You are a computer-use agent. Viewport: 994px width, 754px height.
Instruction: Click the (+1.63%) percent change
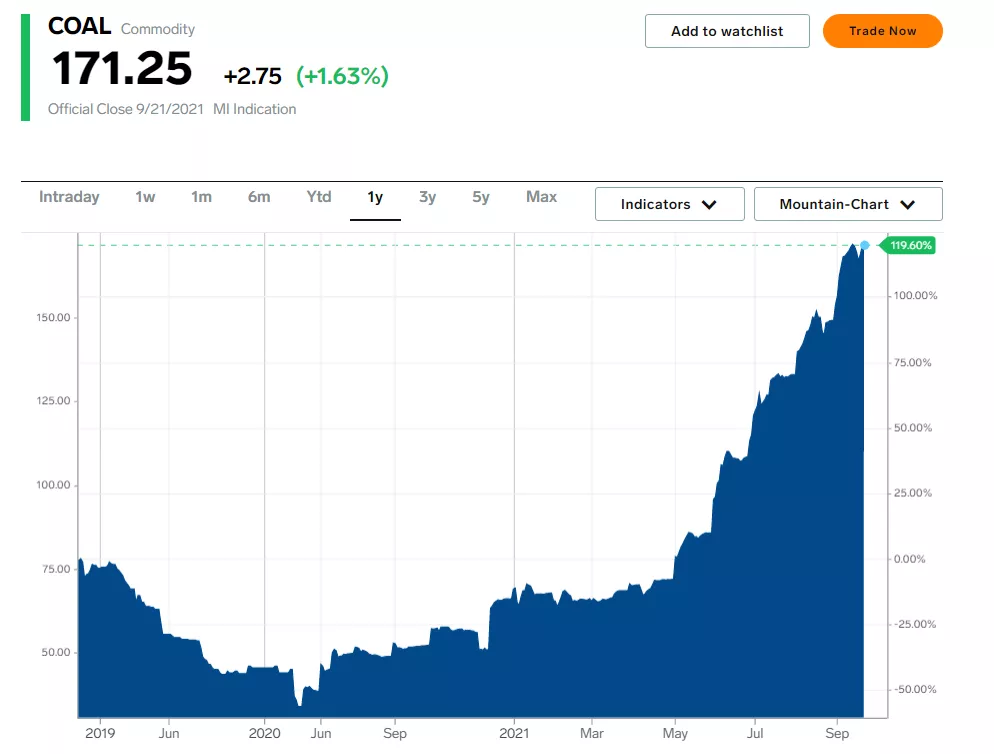(342, 76)
